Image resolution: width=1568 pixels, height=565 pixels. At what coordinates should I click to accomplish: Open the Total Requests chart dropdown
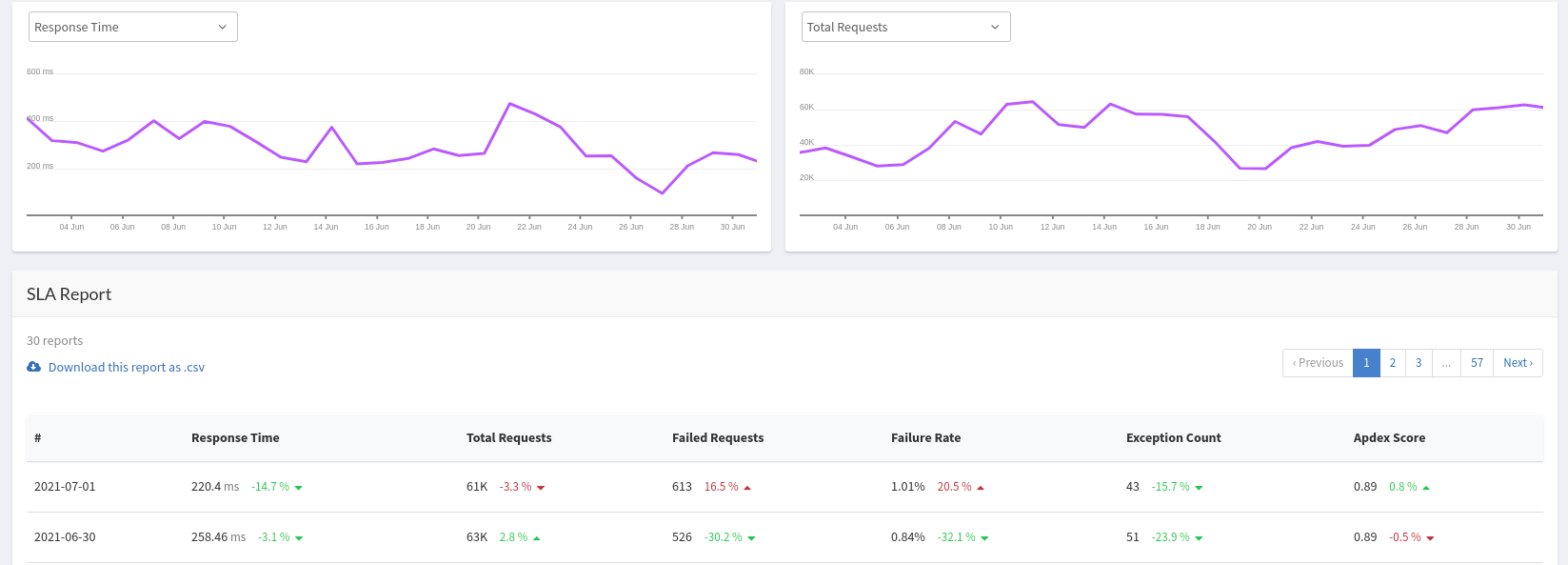pyautogui.click(x=905, y=27)
